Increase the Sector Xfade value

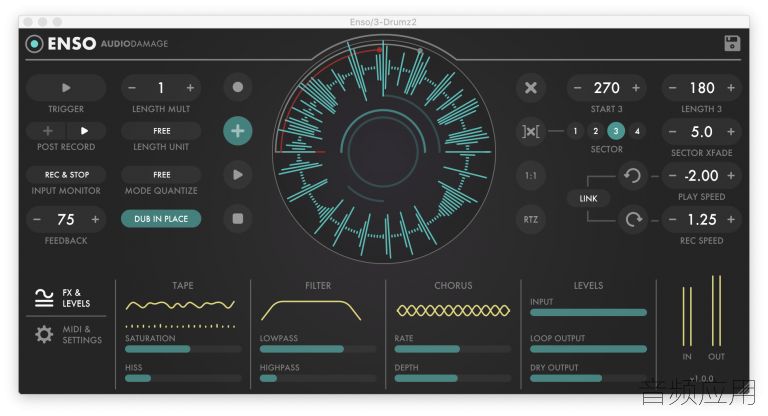pos(731,132)
